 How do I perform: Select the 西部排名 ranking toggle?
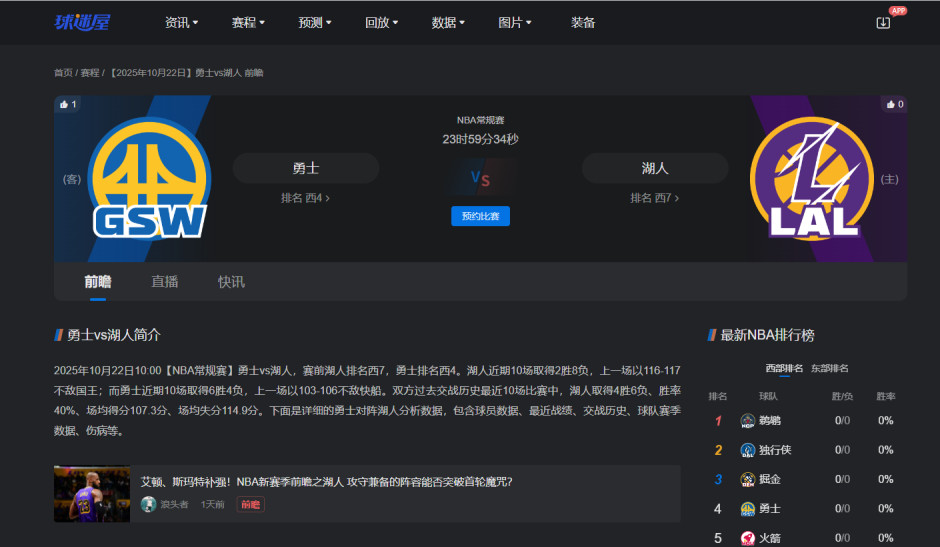click(784, 368)
